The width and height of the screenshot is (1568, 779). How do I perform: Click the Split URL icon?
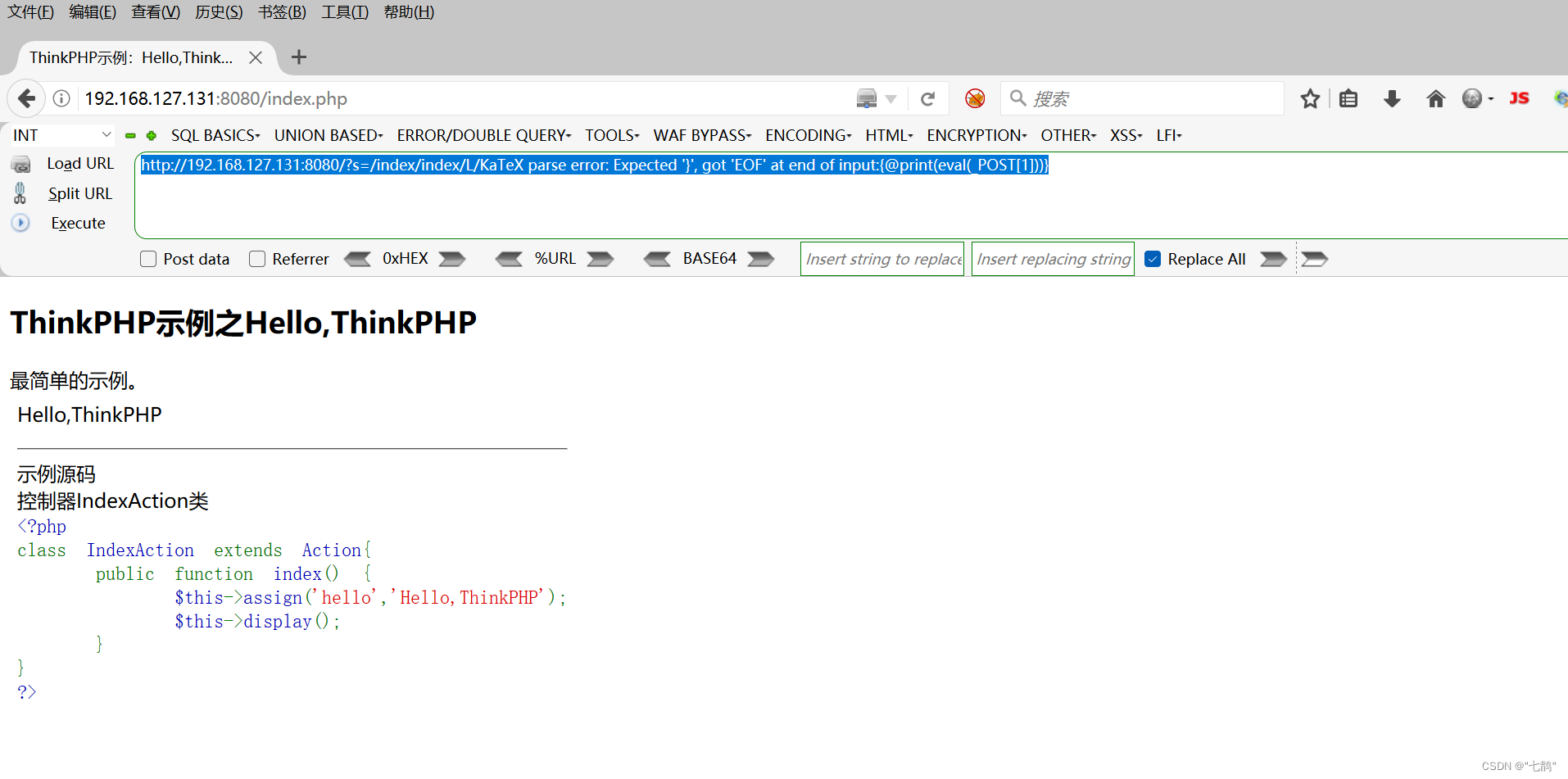tap(20, 193)
